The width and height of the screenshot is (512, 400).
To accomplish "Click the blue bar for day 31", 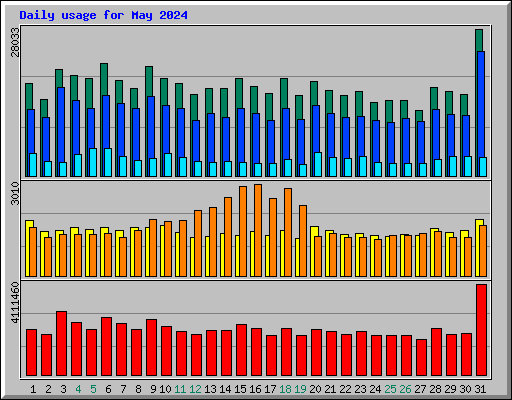I will pyautogui.click(x=481, y=103).
